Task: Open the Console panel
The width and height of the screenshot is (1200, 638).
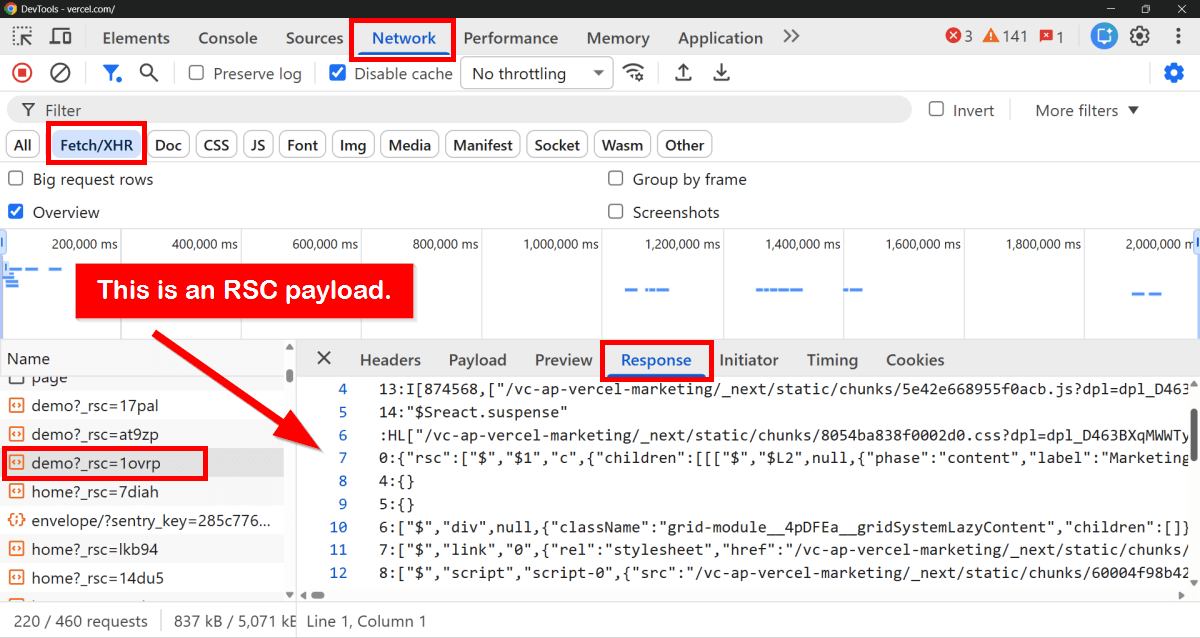Action: [x=227, y=37]
